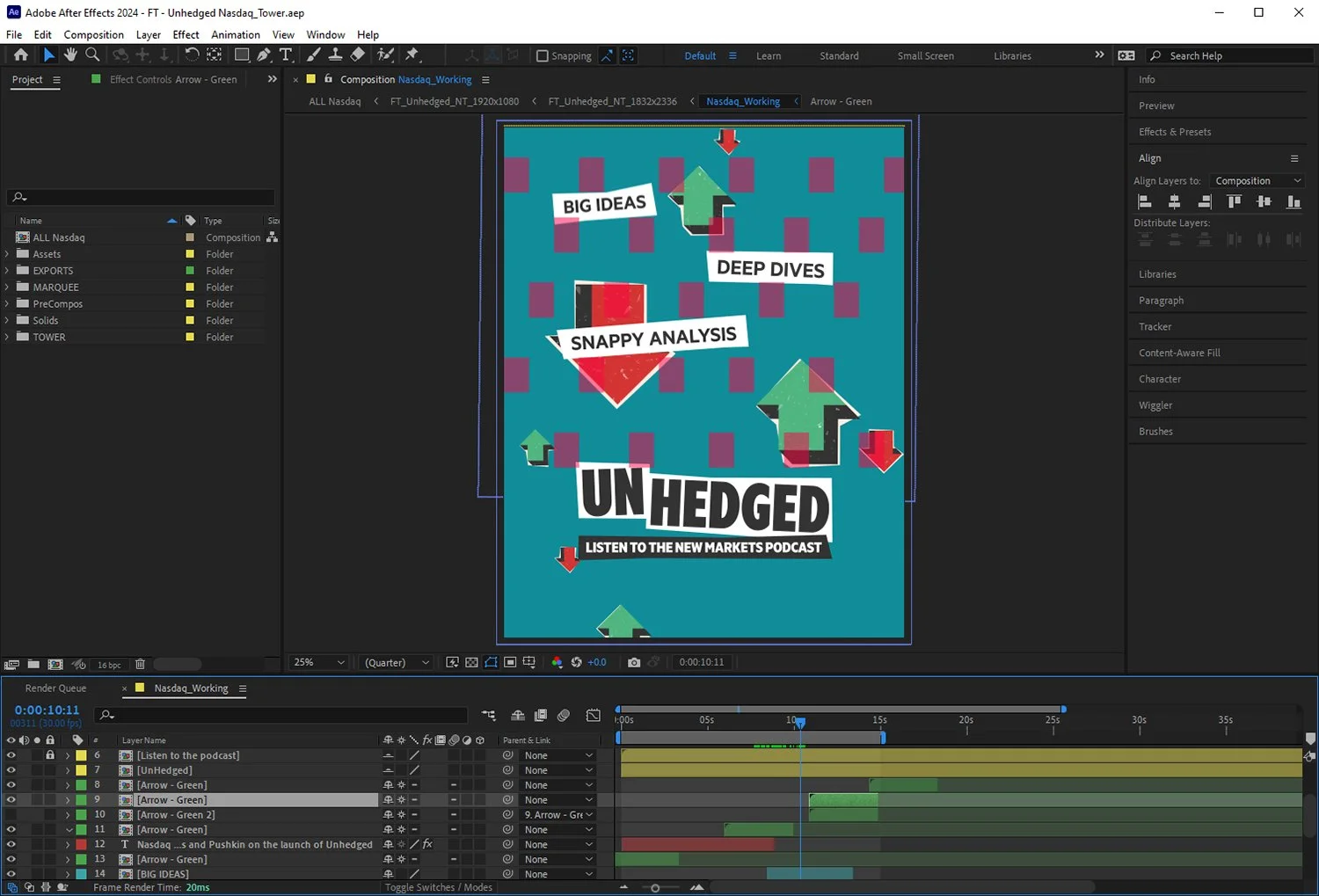Click the snapshot camera icon
Viewport: 1319px width, 896px height.
click(x=634, y=662)
